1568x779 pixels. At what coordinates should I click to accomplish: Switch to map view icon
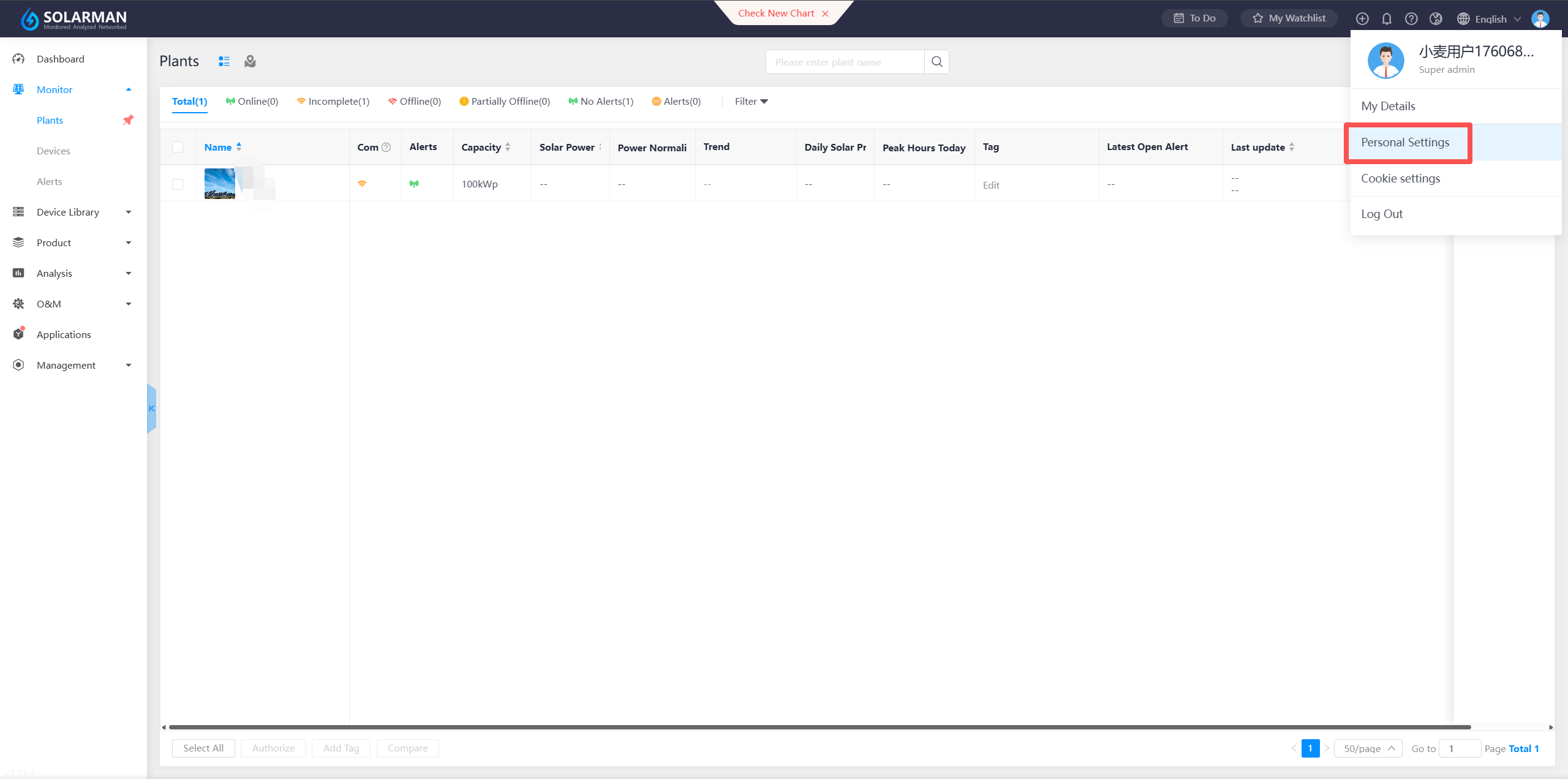pos(250,61)
